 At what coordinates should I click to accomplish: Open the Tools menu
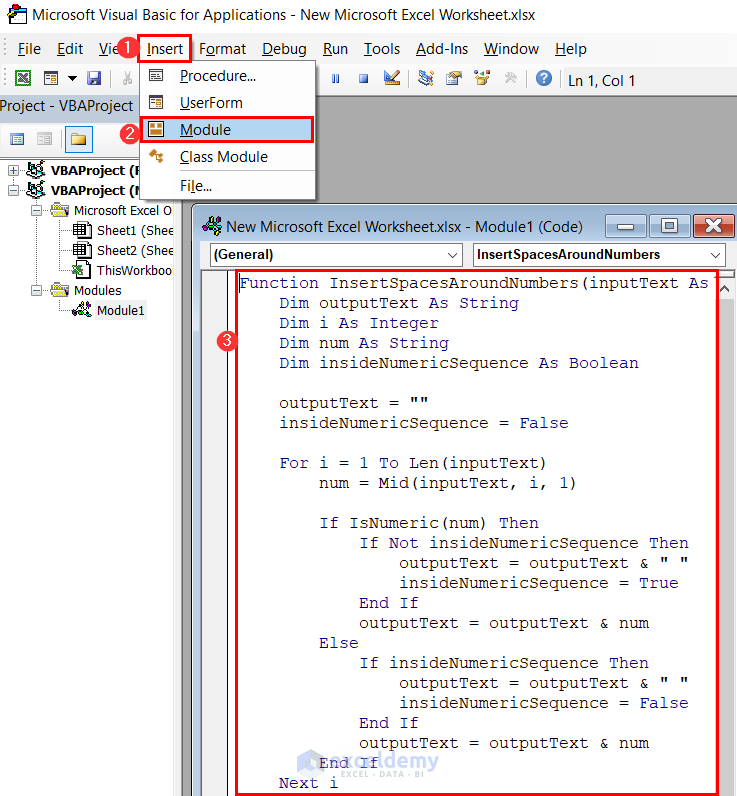coord(382,49)
